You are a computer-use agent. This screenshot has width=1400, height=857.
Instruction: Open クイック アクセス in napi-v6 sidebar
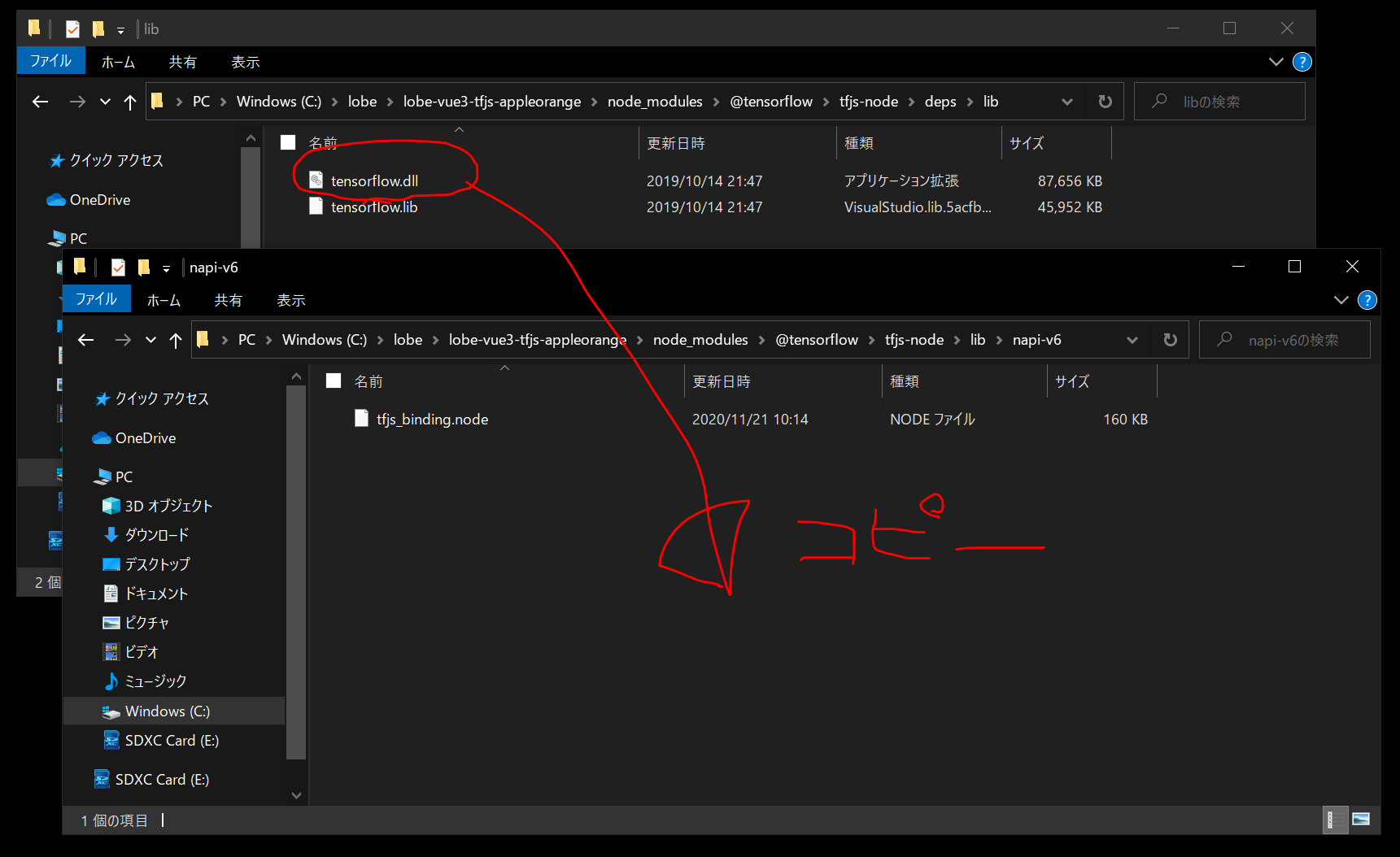coord(152,398)
